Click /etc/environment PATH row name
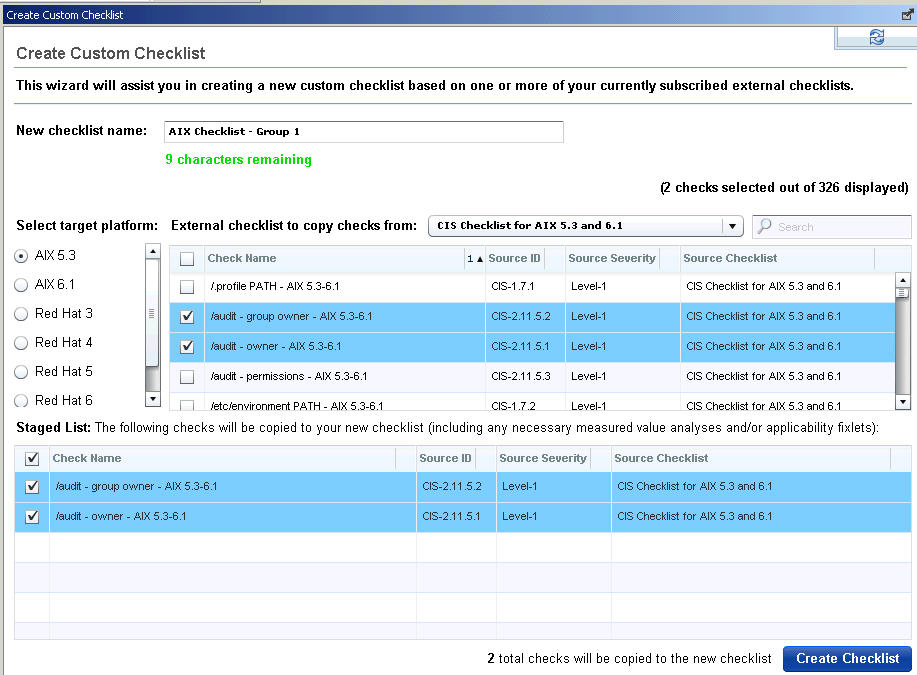Screen dimensions: 917x675 point(297,405)
